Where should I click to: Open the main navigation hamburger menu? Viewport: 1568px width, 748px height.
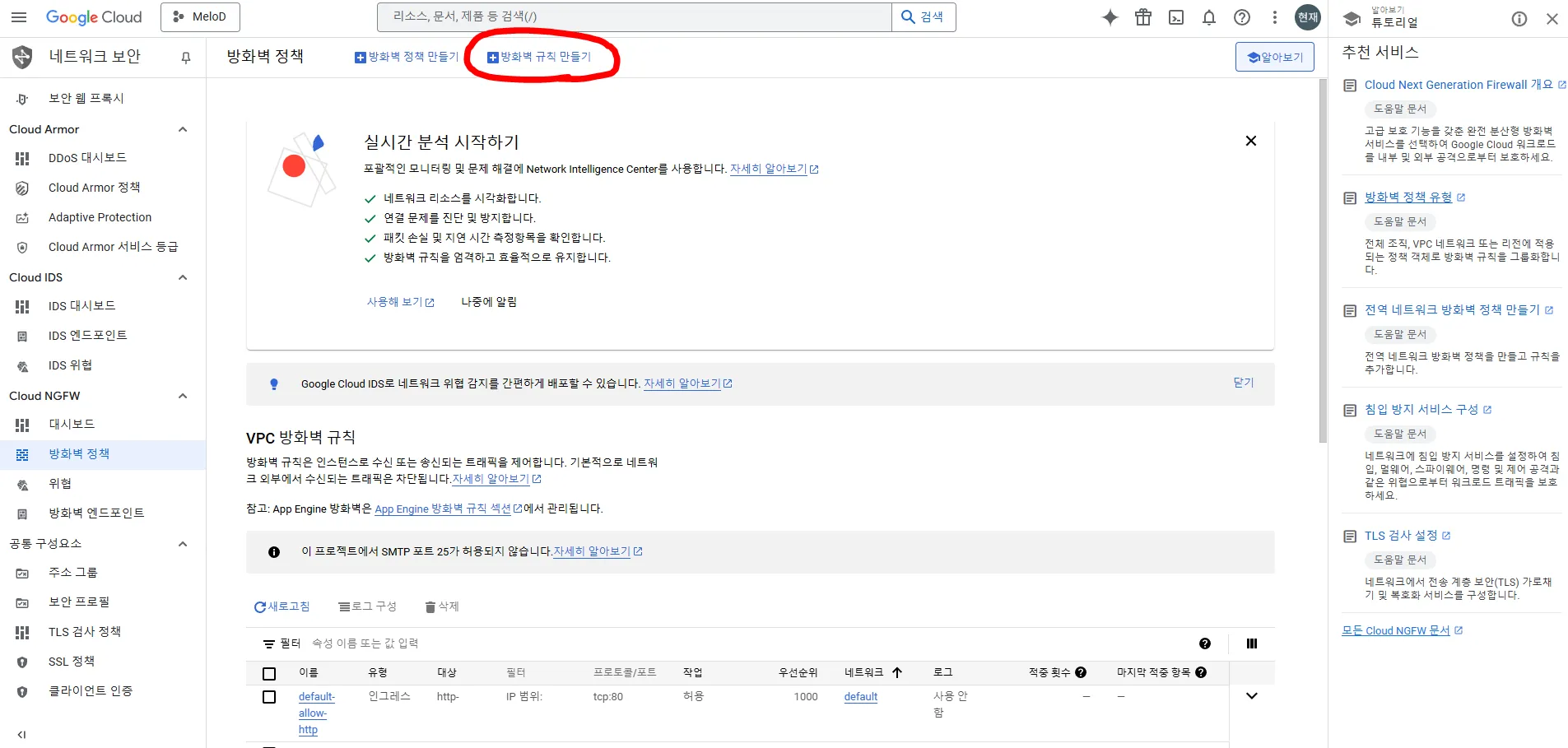[x=19, y=17]
